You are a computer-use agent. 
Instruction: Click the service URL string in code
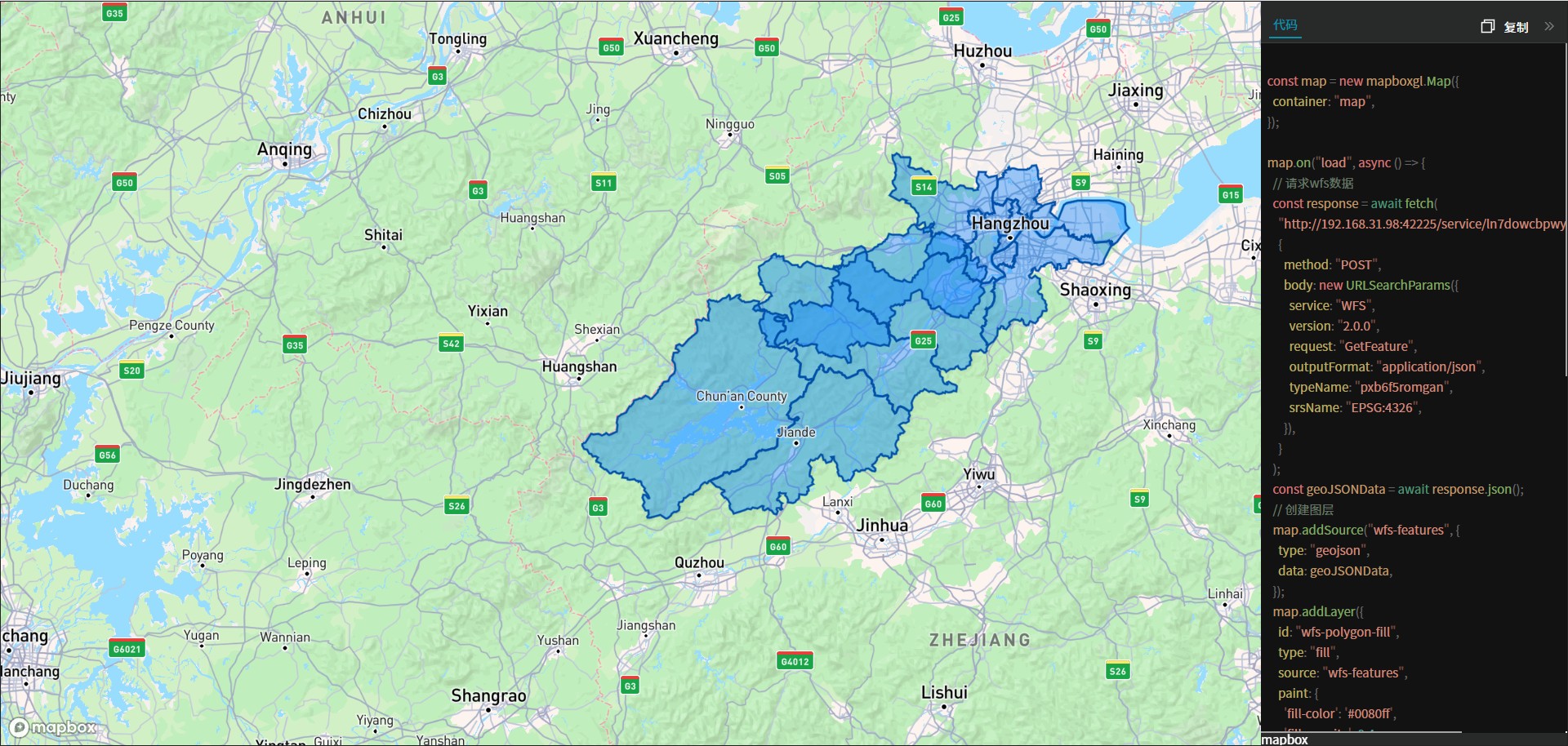pos(1421,224)
